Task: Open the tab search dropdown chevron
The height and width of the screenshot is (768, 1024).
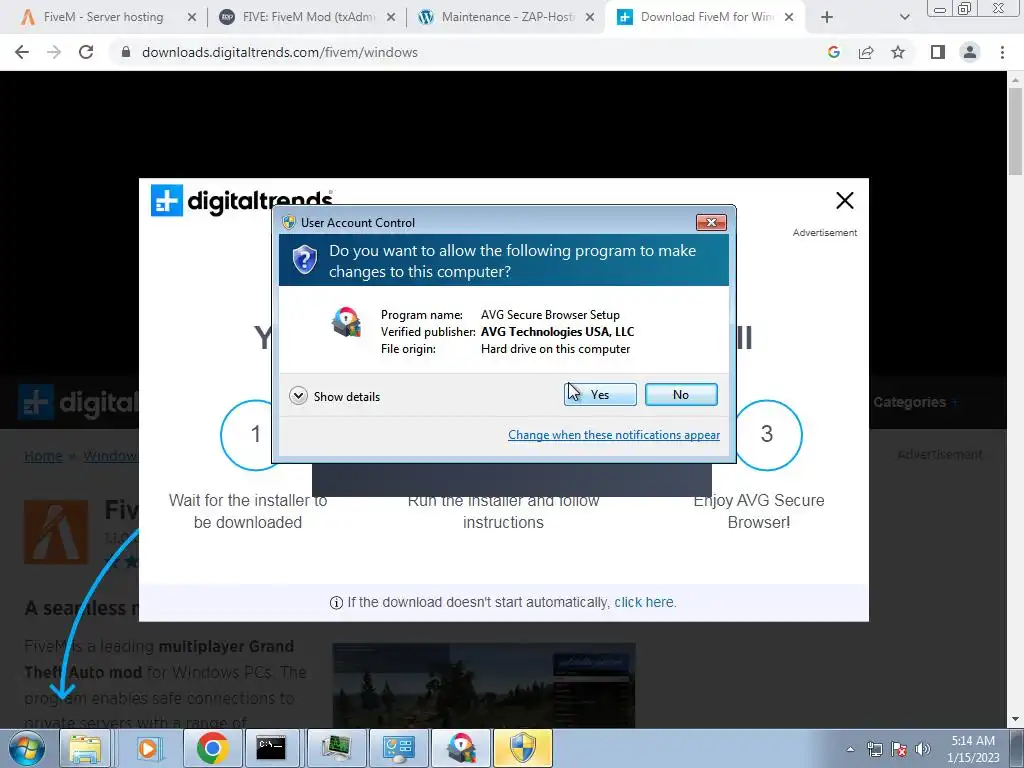Action: coord(904,18)
